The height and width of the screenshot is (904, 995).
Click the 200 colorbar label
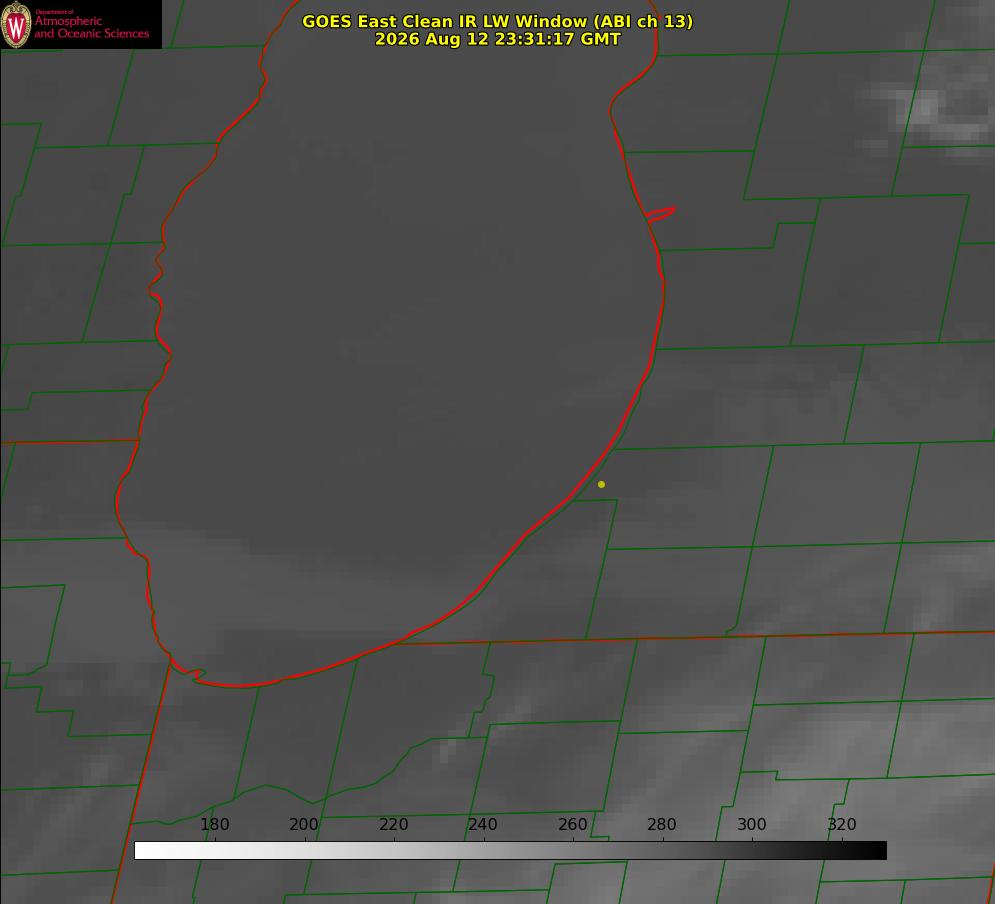304,824
